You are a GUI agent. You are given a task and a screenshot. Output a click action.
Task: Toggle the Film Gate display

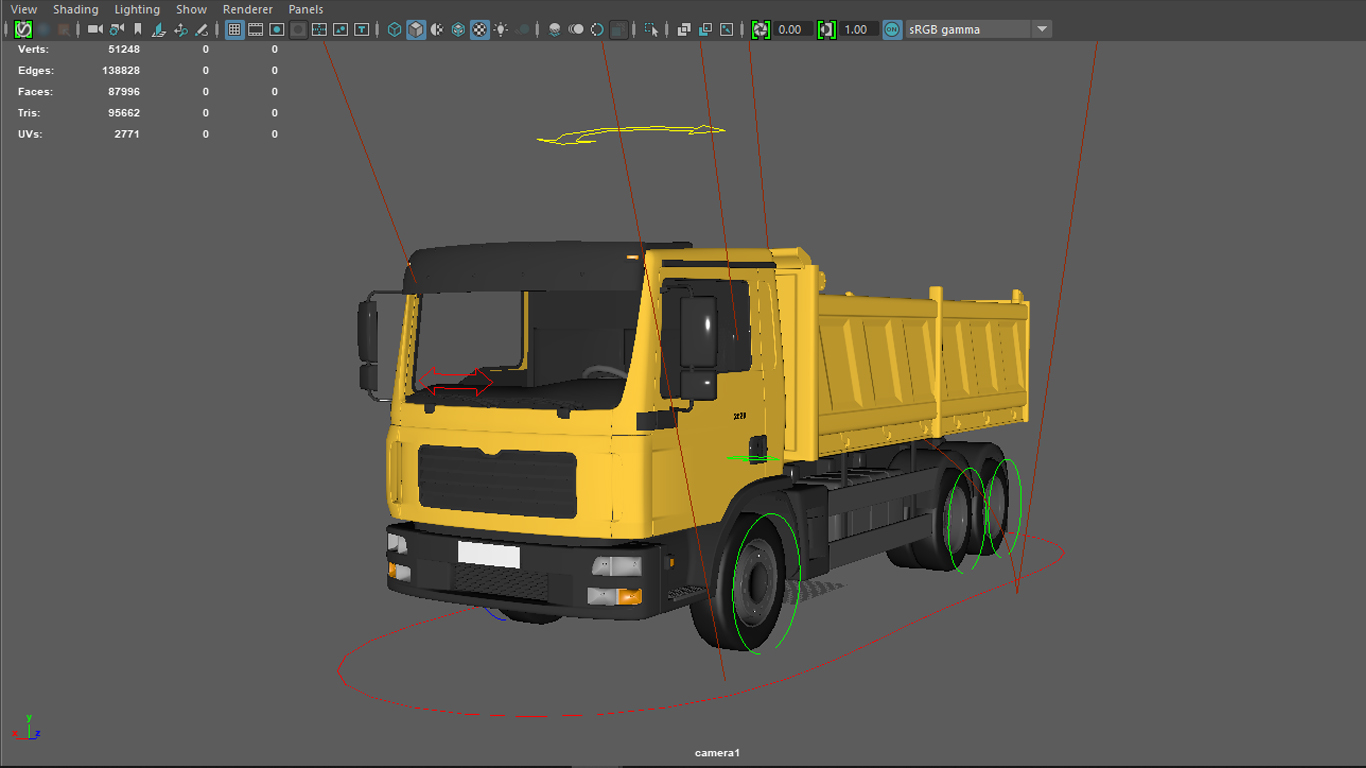tap(256, 29)
